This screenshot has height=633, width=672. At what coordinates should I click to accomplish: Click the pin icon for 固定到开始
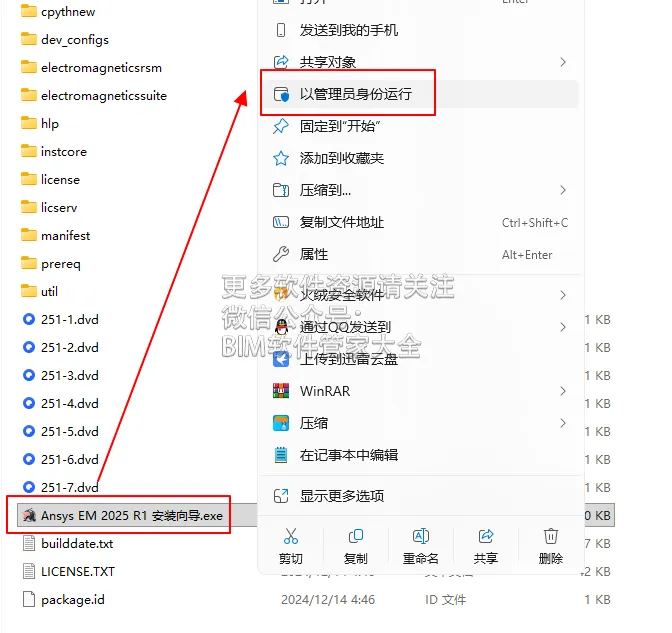tap(281, 126)
